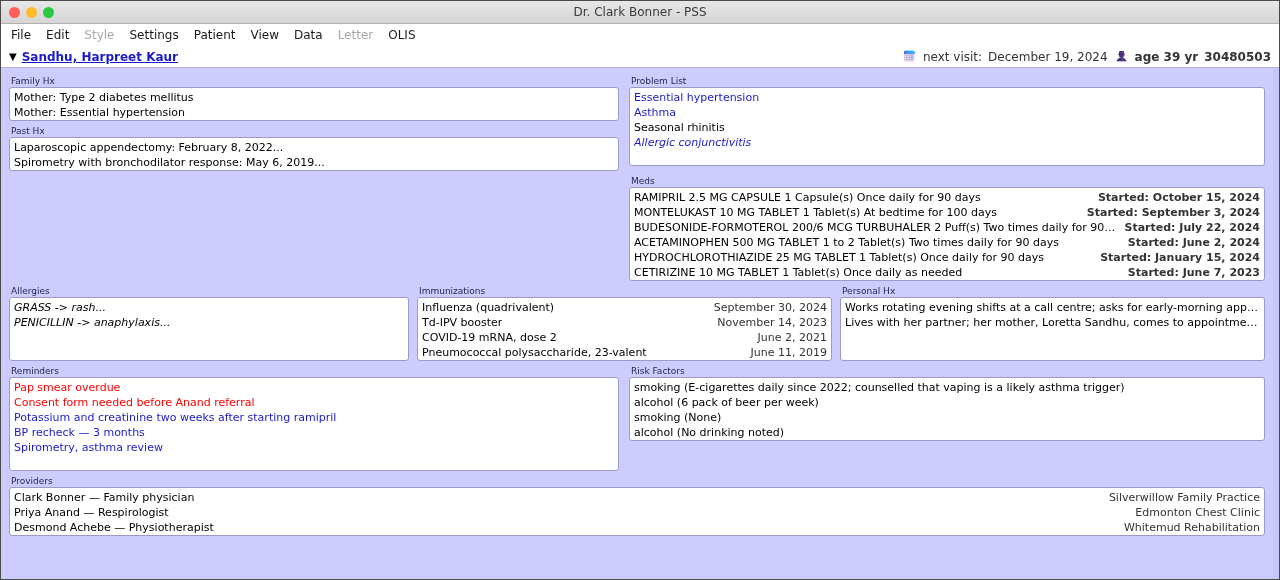Screen dimensions: 1280x580
Task: Click the patient person icon beside age
Action: point(1121,57)
